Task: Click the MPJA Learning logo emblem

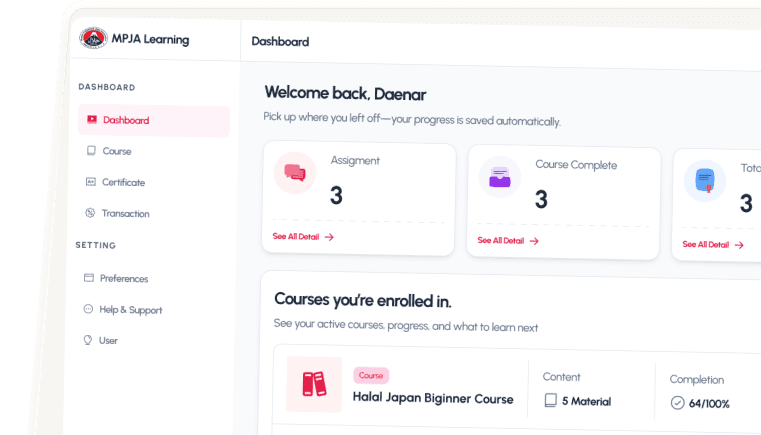Action: click(93, 38)
